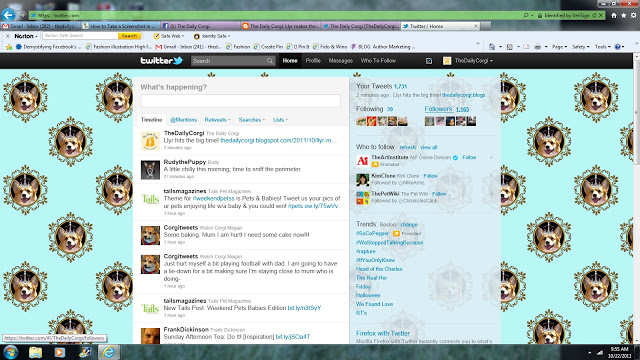Screen dimensions: 640x360
Task: Dismiss TheArtInstitute follow suggestion
Action: click(491, 158)
